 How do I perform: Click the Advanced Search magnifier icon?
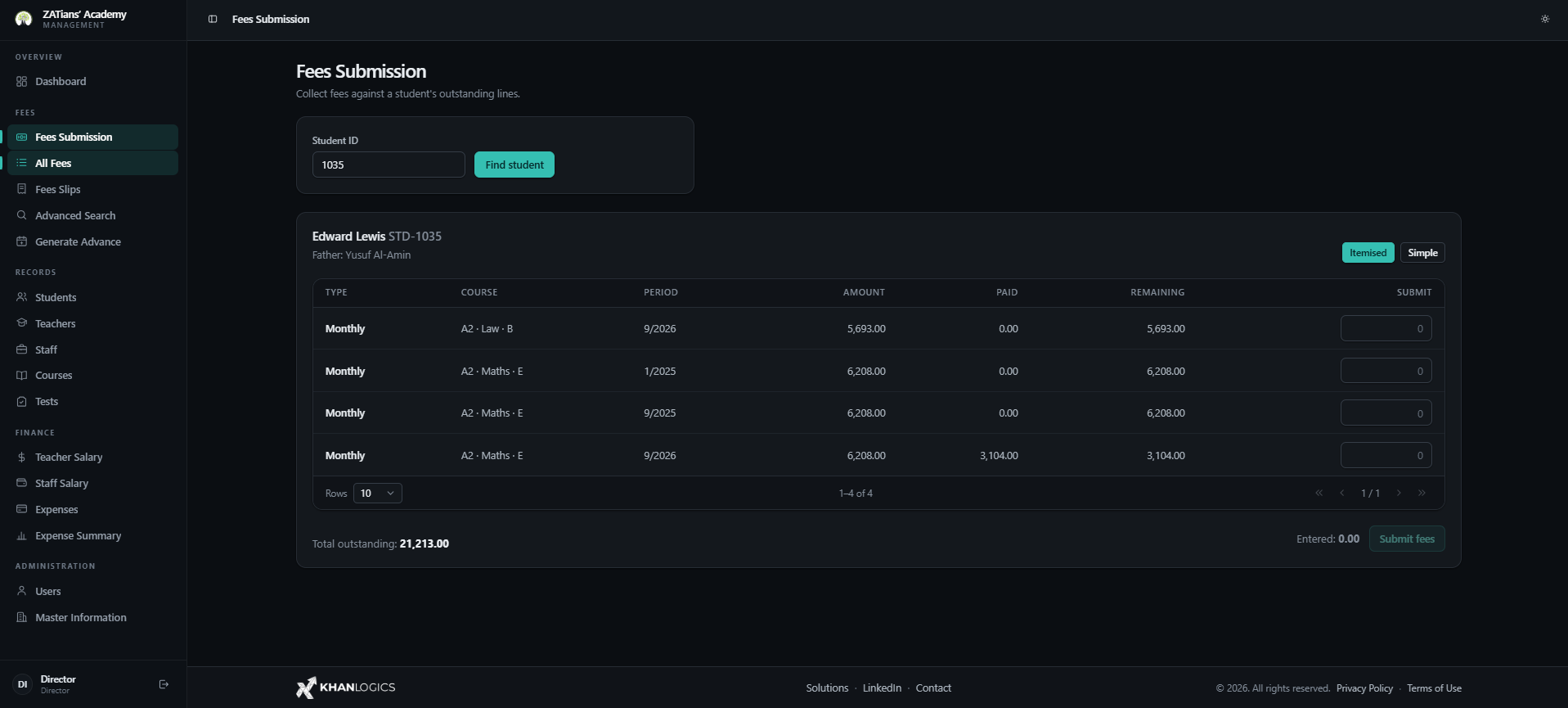click(22, 215)
